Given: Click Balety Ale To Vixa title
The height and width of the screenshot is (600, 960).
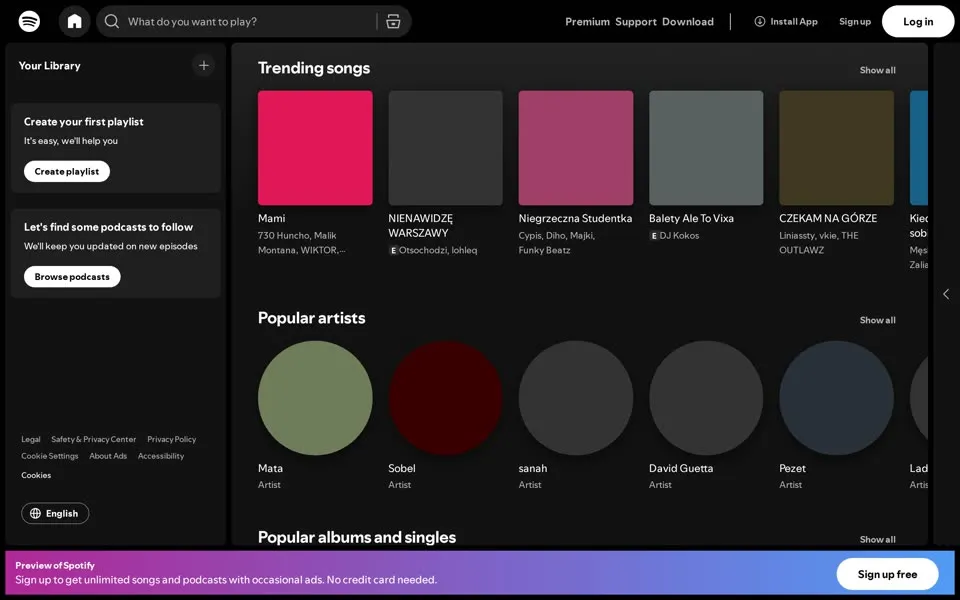Looking at the screenshot, I should (691, 219).
